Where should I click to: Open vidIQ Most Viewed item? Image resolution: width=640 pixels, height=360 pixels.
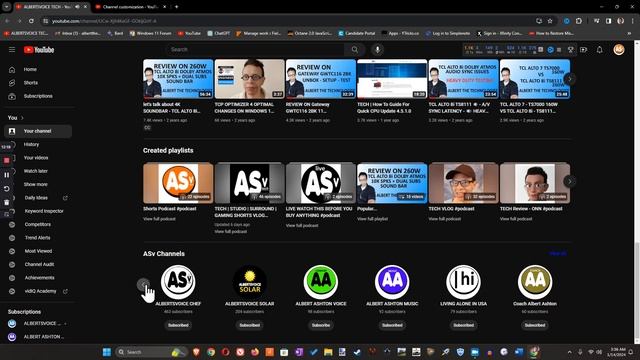[x=38, y=251]
